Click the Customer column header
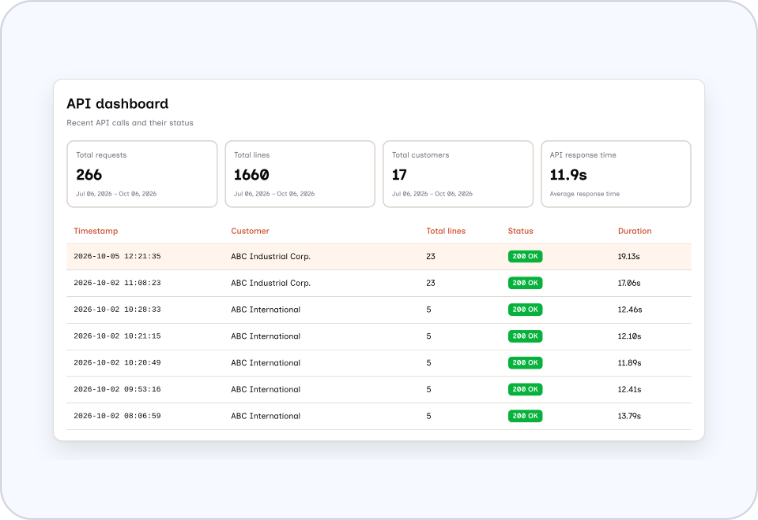The width and height of the screenshot is (758, 520). 250,231
